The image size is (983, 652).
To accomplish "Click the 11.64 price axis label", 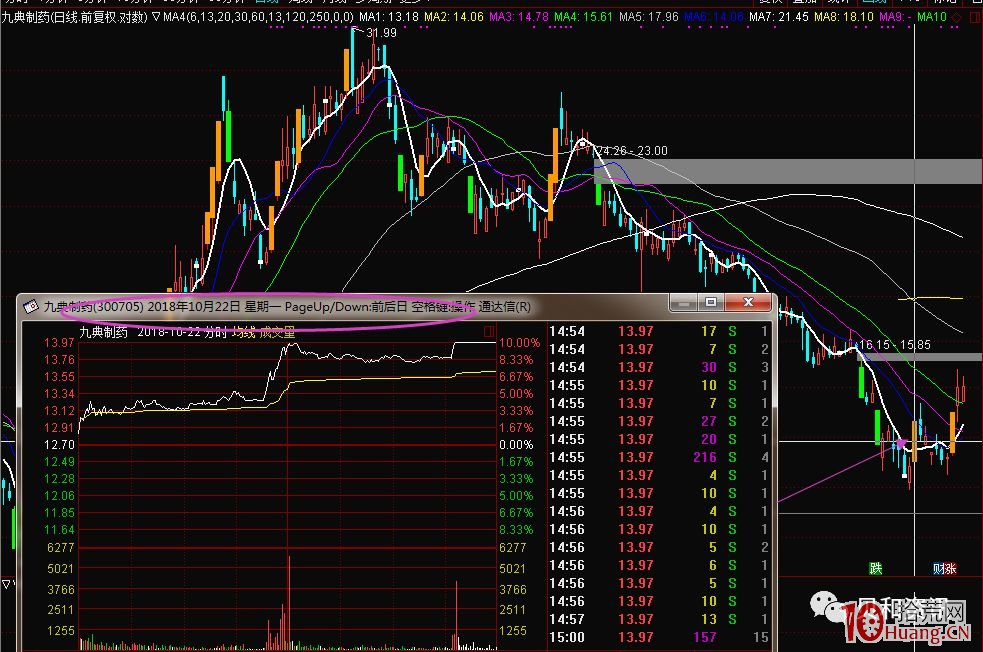I will [x=60, y=530].
